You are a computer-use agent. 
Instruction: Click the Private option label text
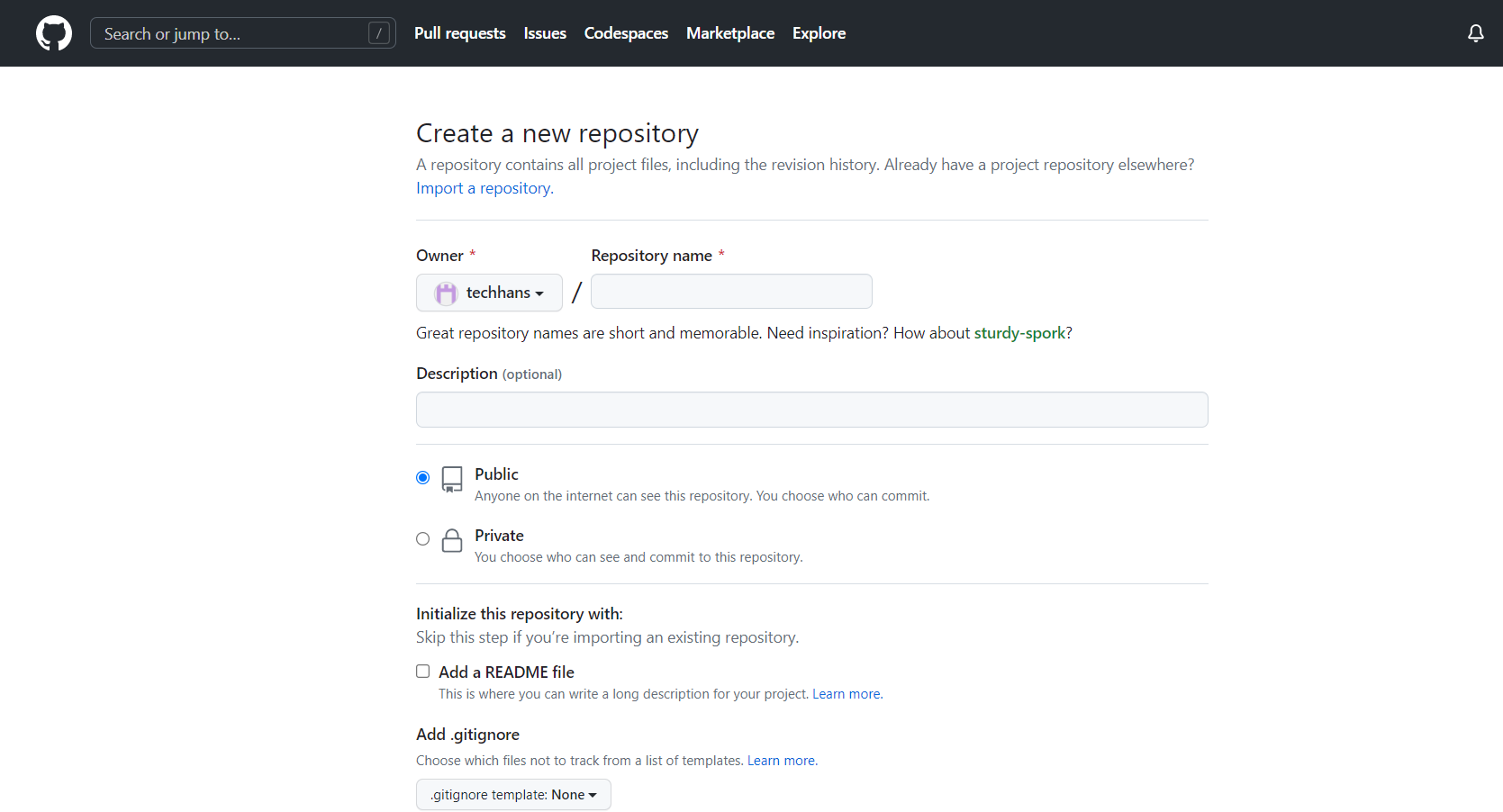pos(499,536)
